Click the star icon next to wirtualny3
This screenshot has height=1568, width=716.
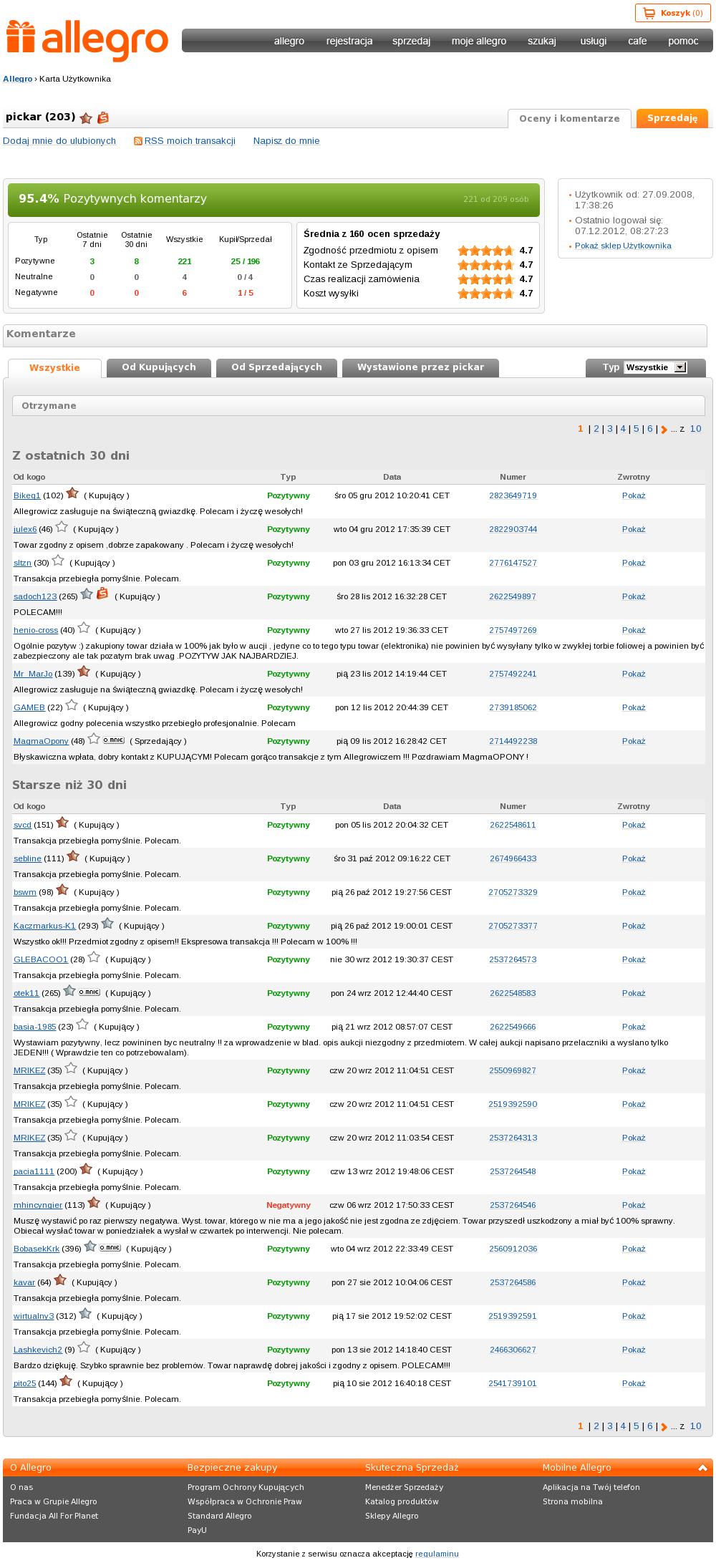tap(85, 1314)
